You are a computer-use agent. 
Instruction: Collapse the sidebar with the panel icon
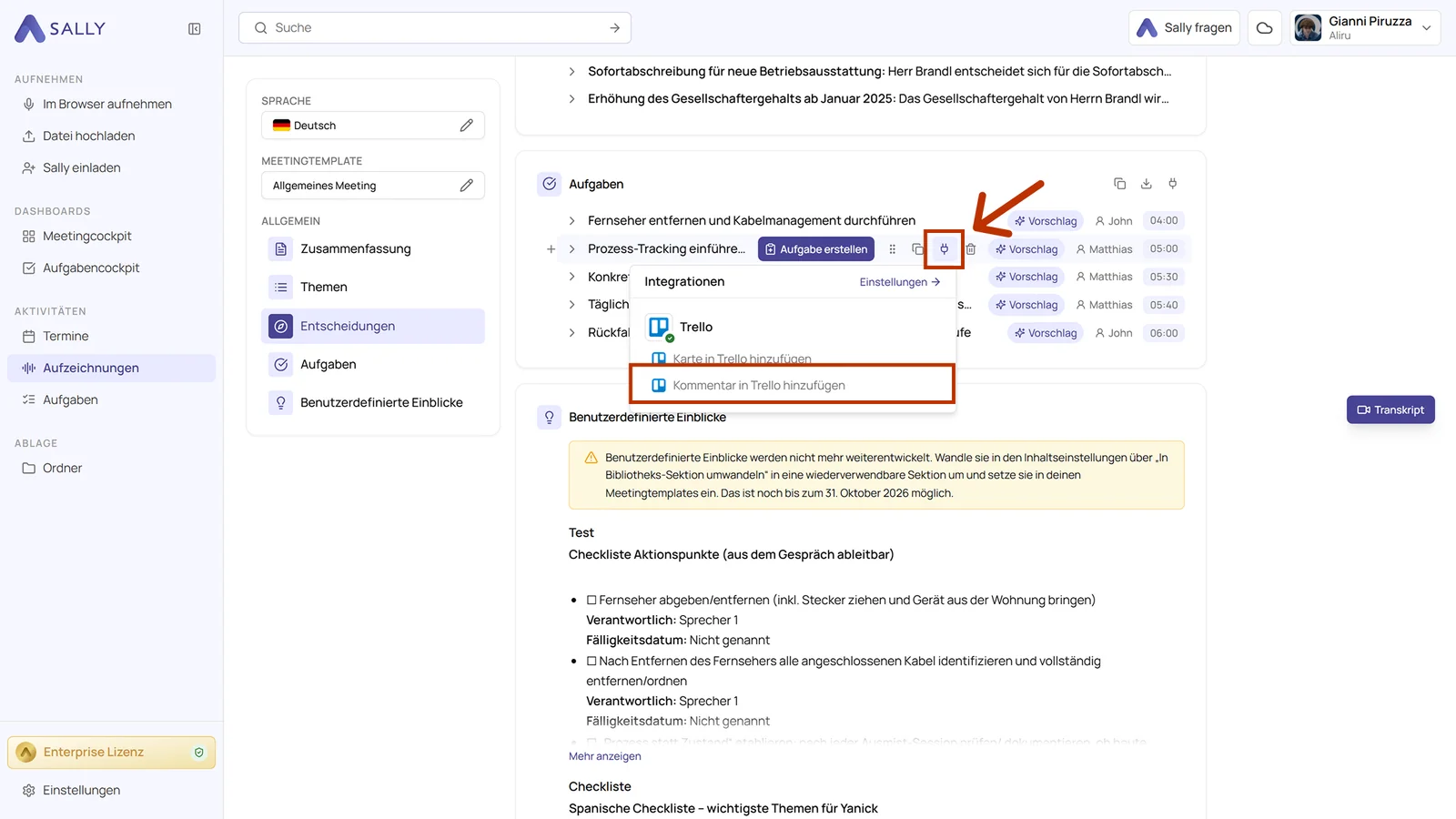pos(194,29)
